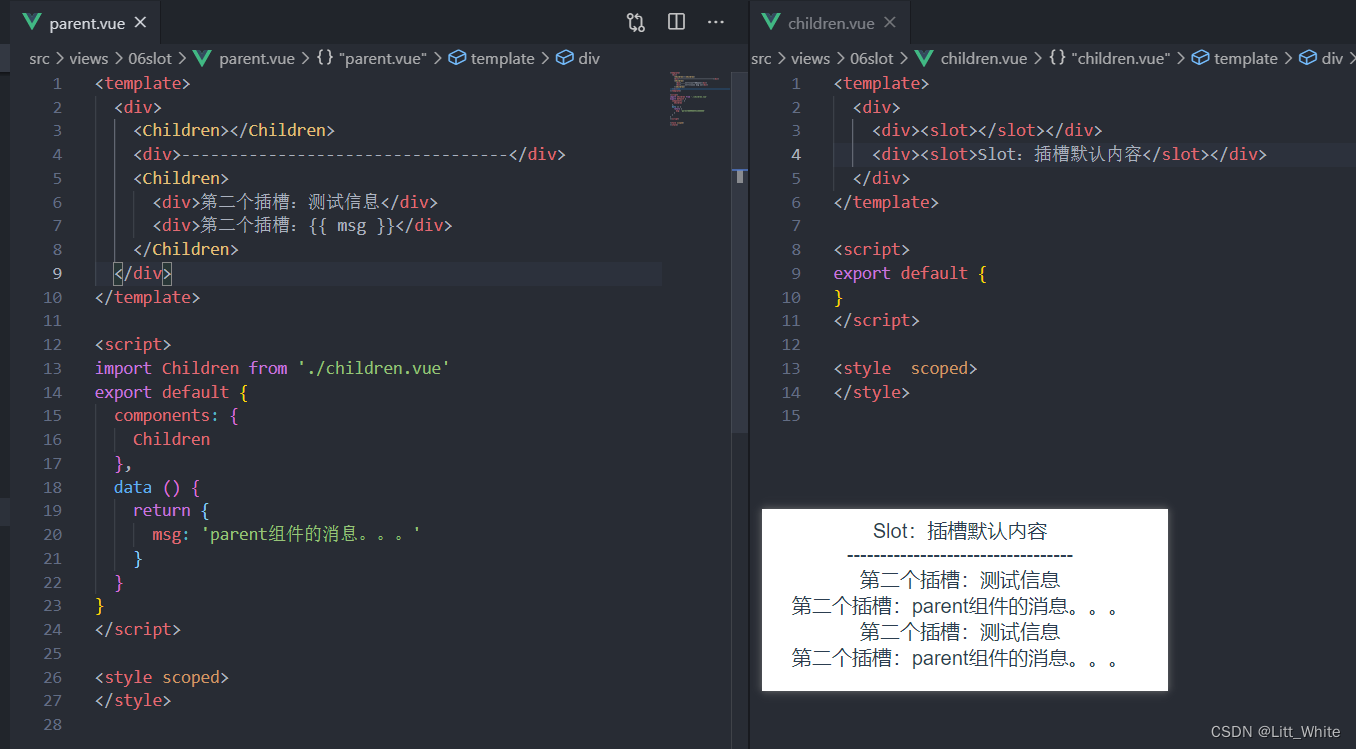Close the children.vue tab

(x=890, y=22)
